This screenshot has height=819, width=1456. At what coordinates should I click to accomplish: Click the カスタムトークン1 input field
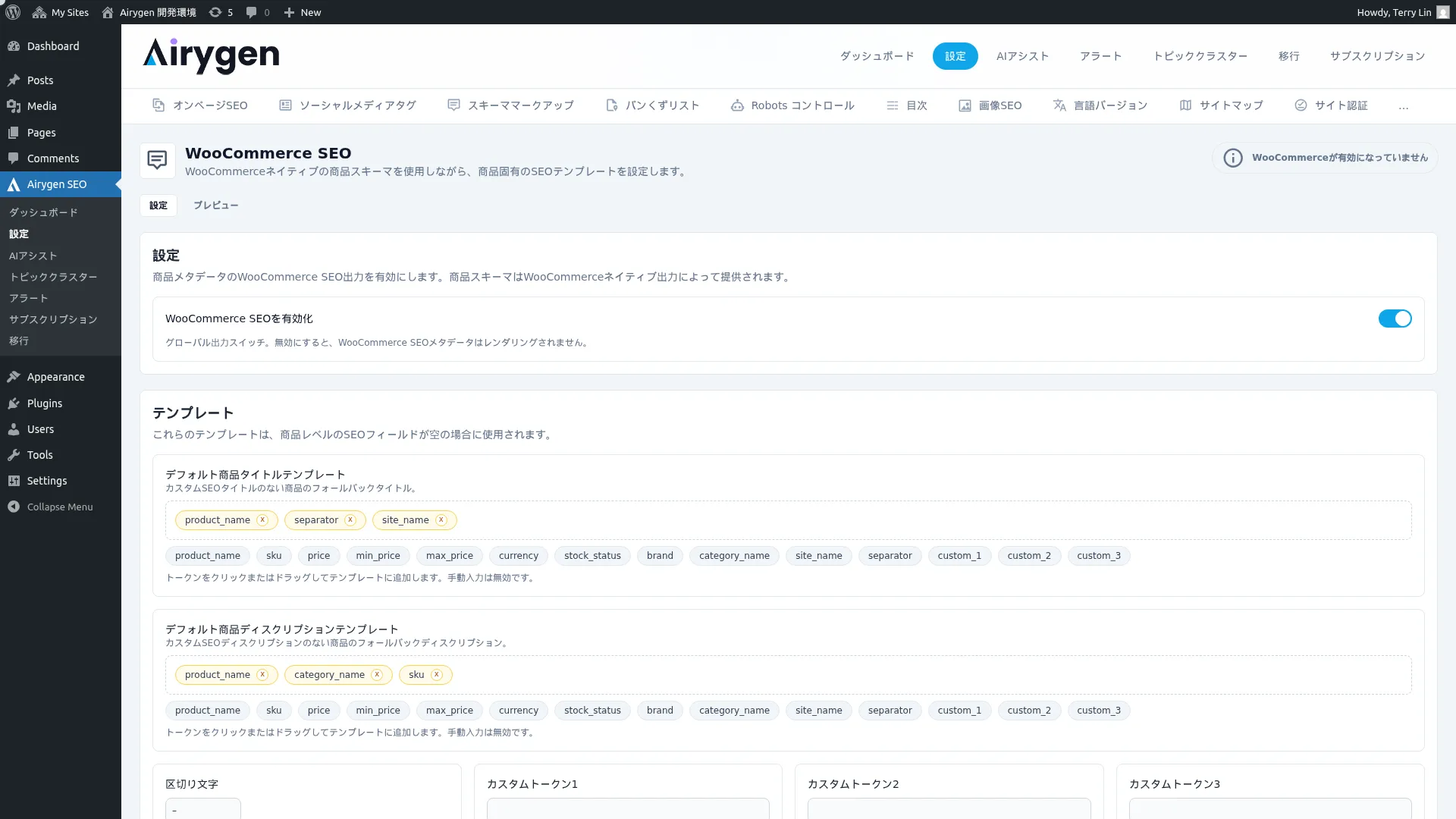point(628,808)
